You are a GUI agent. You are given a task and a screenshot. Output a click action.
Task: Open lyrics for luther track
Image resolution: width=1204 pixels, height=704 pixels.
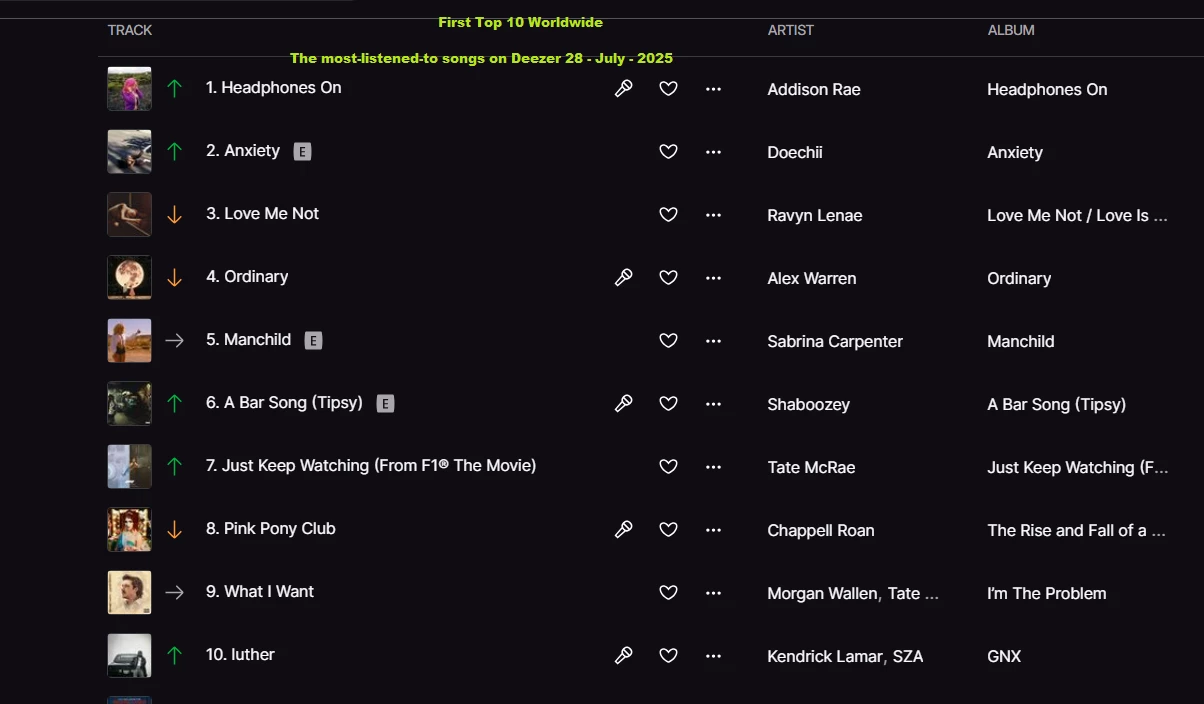click(x=623, y=656)
